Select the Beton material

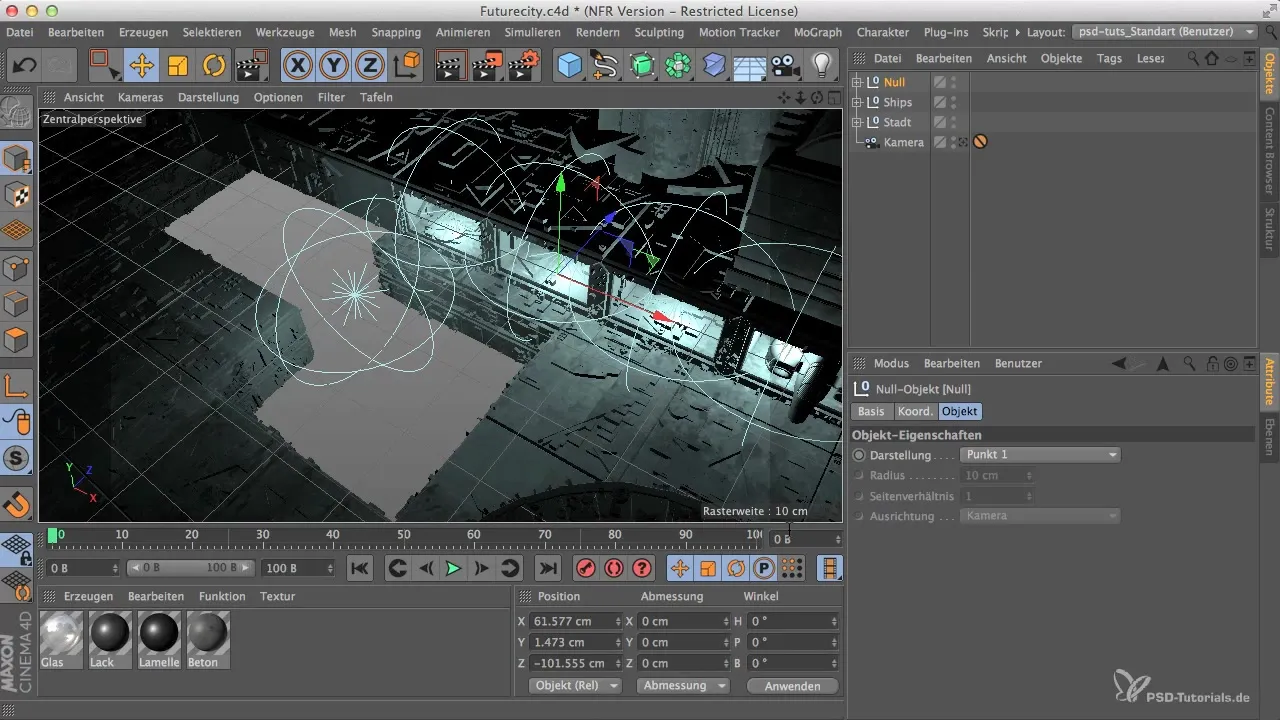(x=208, y=639)
